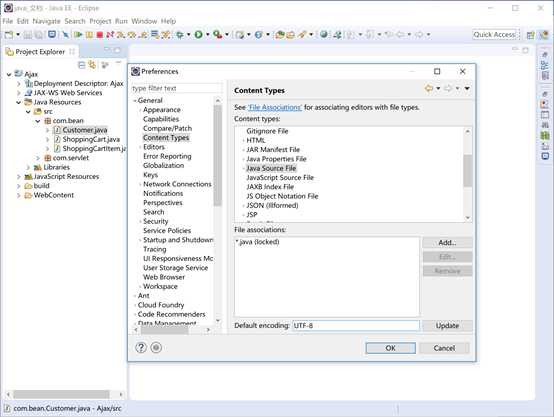Click the green Resume debug icon
This screenshot has height=417, width=554.
[x=78, y=35]
